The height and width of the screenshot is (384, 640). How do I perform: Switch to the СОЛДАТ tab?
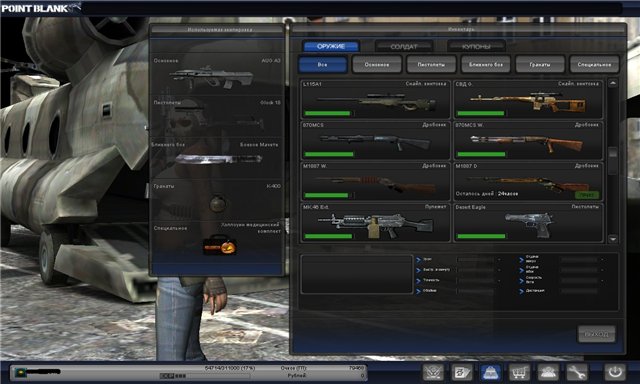coord(404,46)
